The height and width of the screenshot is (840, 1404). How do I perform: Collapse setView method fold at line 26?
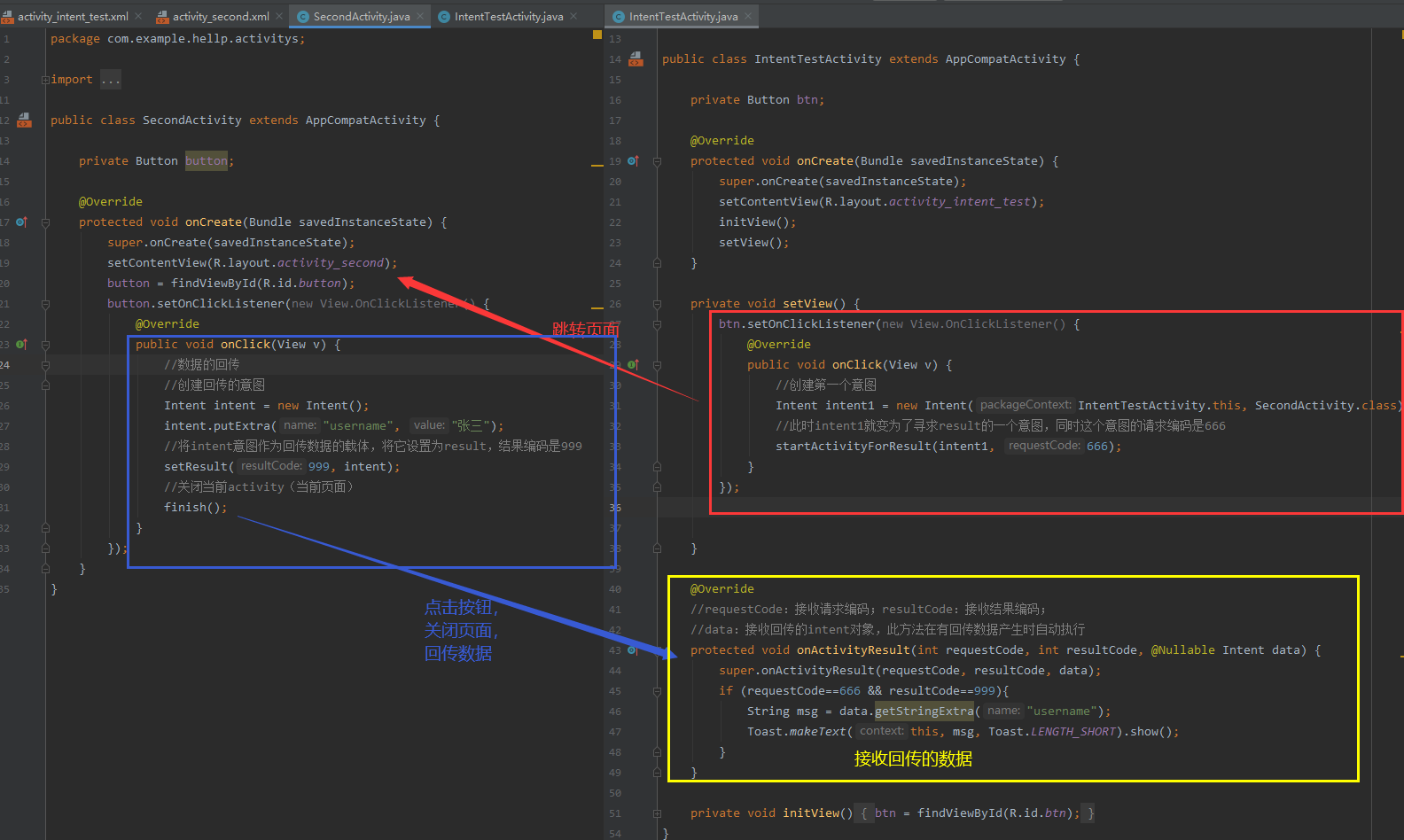point(657,304)
